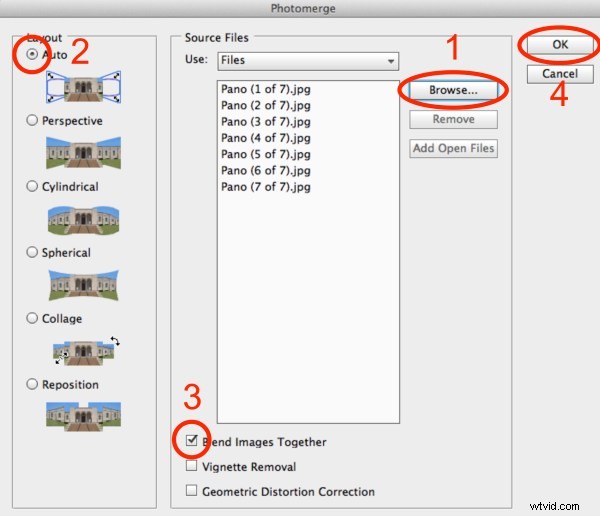Cancel the Photomerge dialog
Image resolution: width=600 pixels, height=516 pixels.
560,74
